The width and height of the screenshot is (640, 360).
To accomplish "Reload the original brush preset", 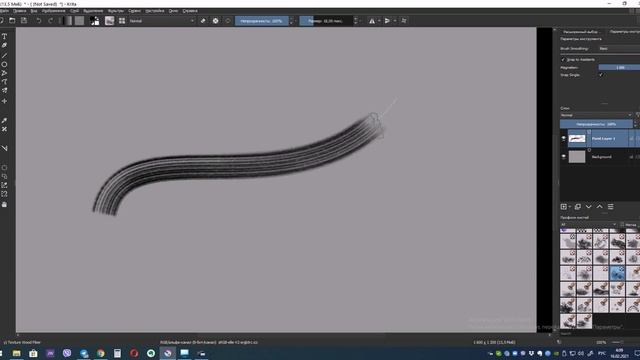I will [228, 21].
